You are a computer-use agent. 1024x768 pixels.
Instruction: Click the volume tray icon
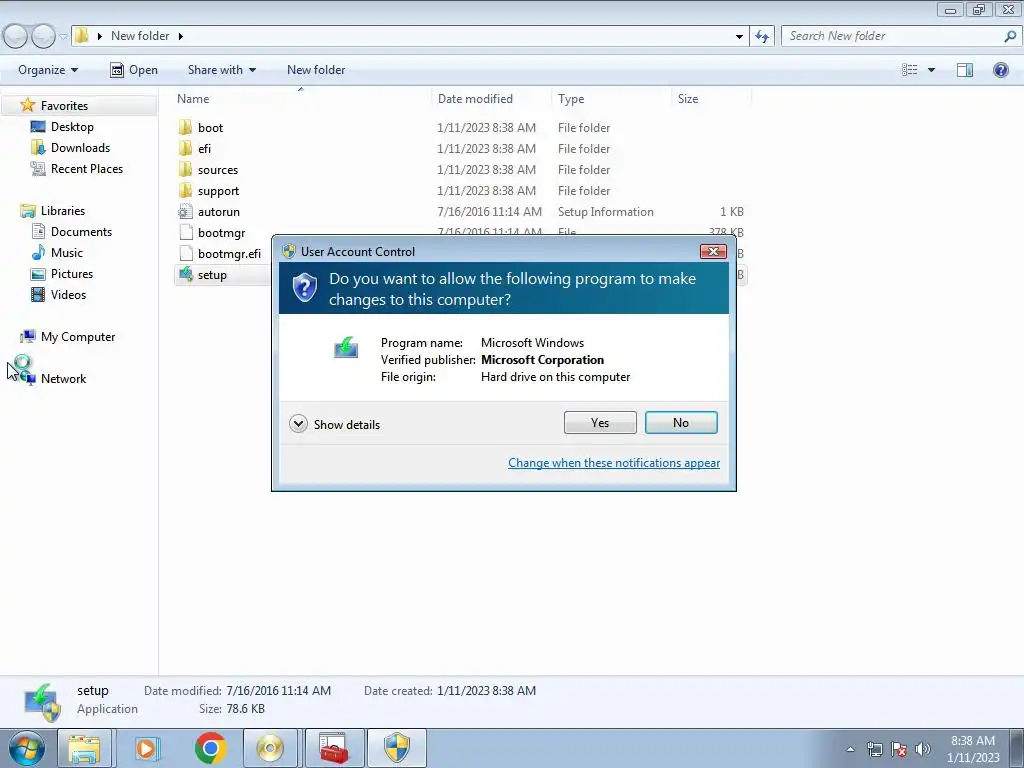click(x=923, y=749)
